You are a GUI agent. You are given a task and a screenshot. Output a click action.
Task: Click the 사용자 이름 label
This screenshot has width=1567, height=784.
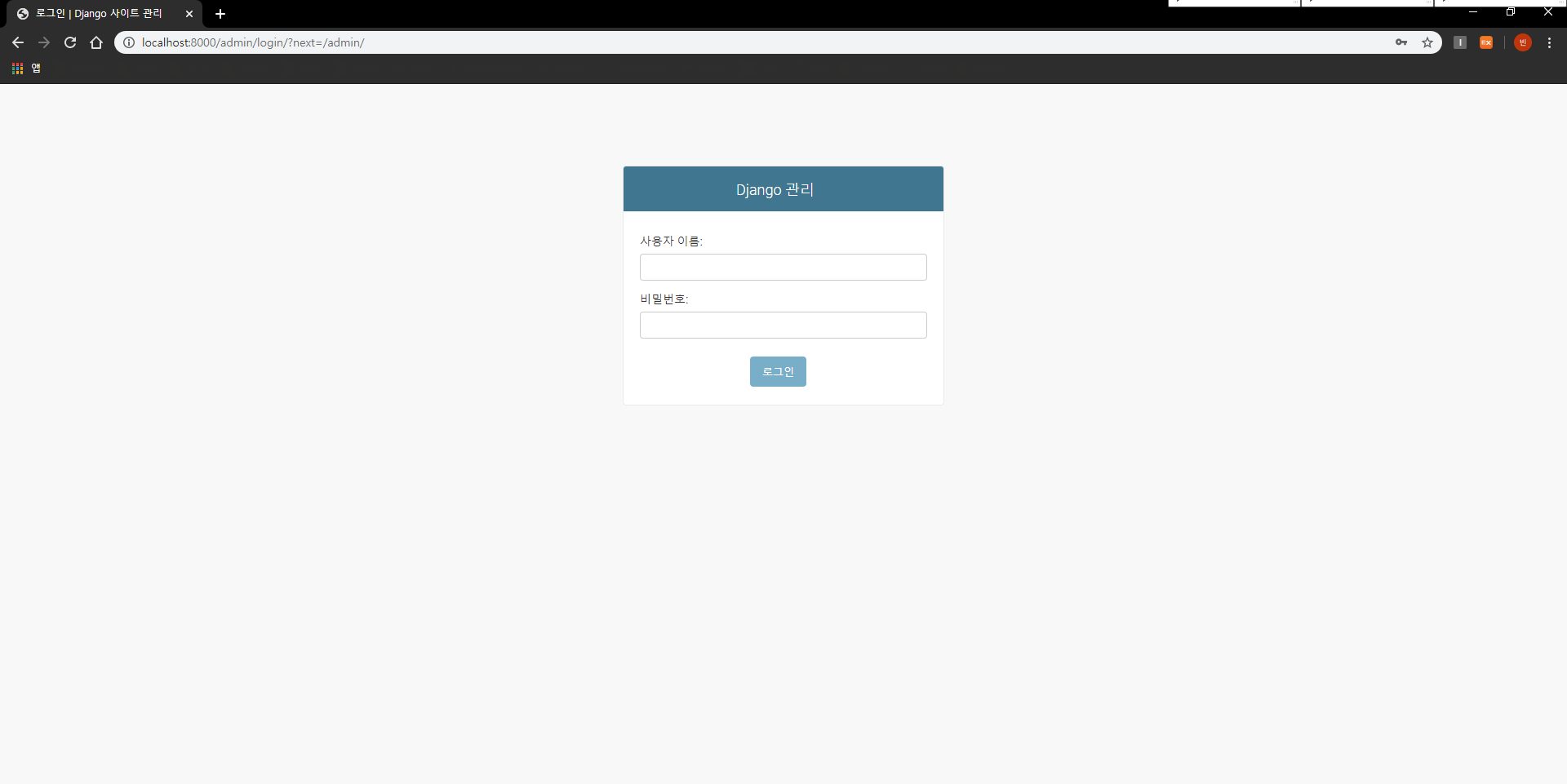[671, 241]
